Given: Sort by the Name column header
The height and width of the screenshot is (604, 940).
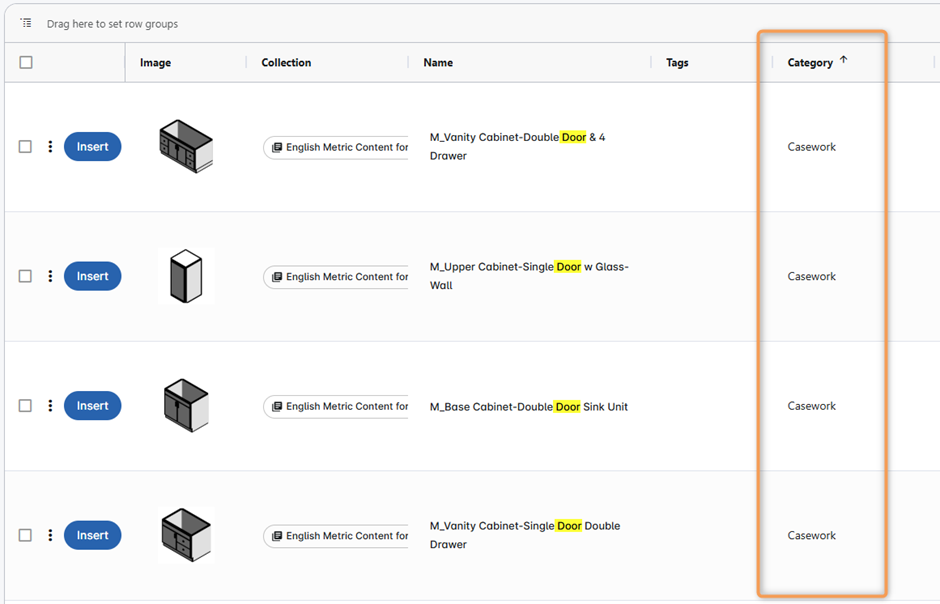Looking at the screenshot, I should click(x=438, y=63).
